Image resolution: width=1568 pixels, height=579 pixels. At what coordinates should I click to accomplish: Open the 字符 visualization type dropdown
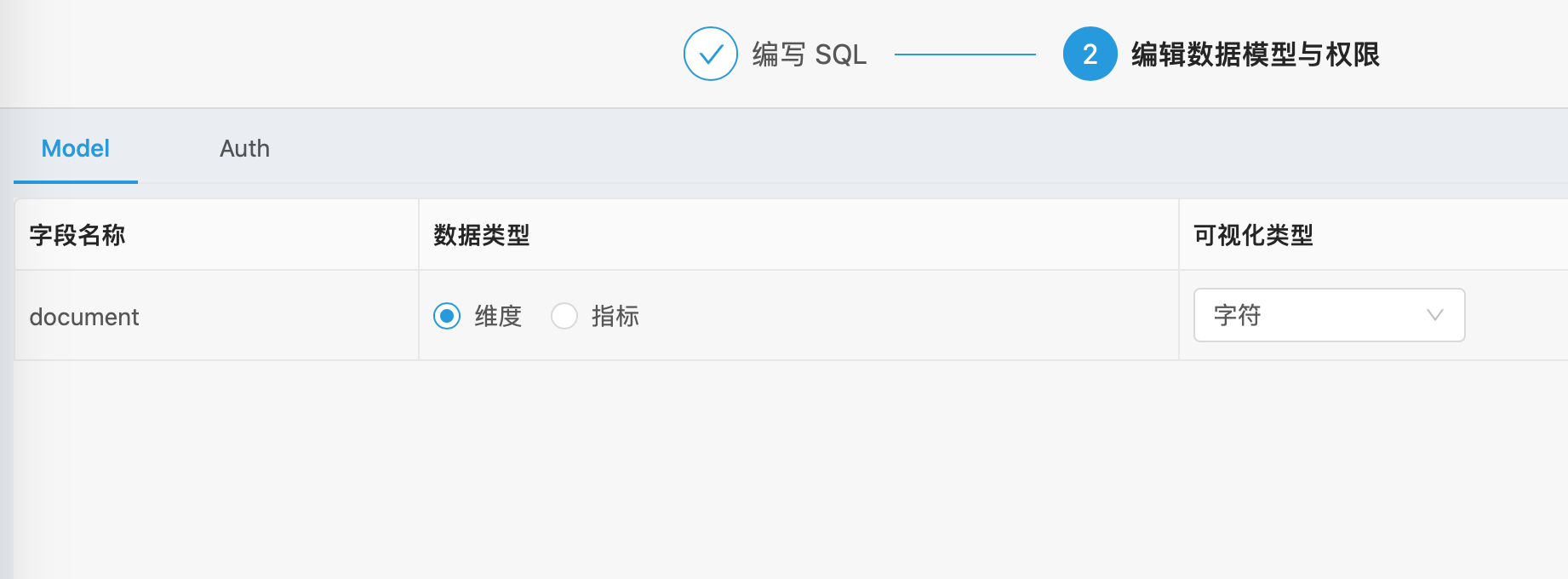(1328, 315)
